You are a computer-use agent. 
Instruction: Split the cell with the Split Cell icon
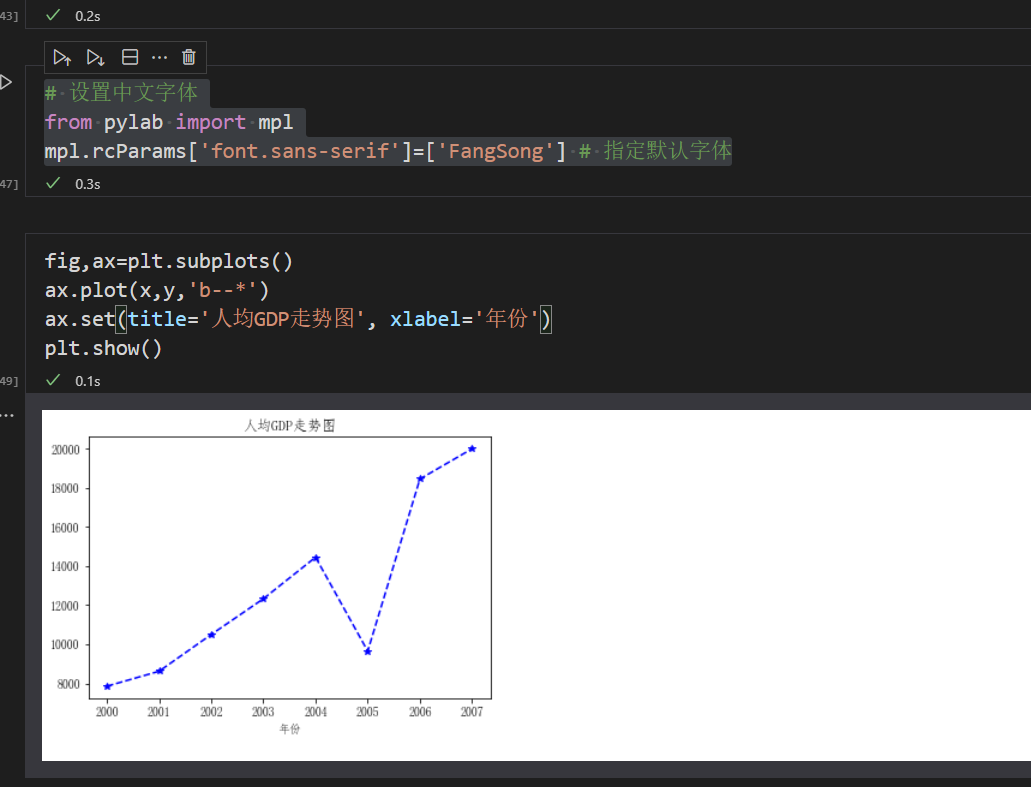click(x=129, y=57)
